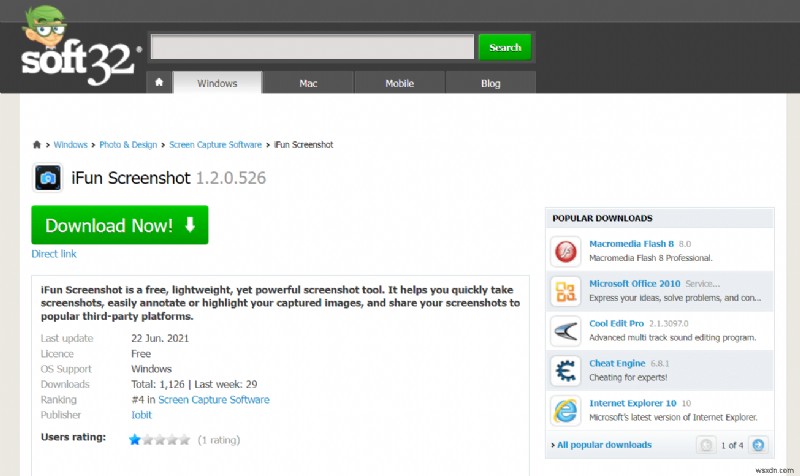Click 'Macromedia Flash 8 Professional.' description
This screenshot has height=476, width=800.
[651, 258]
